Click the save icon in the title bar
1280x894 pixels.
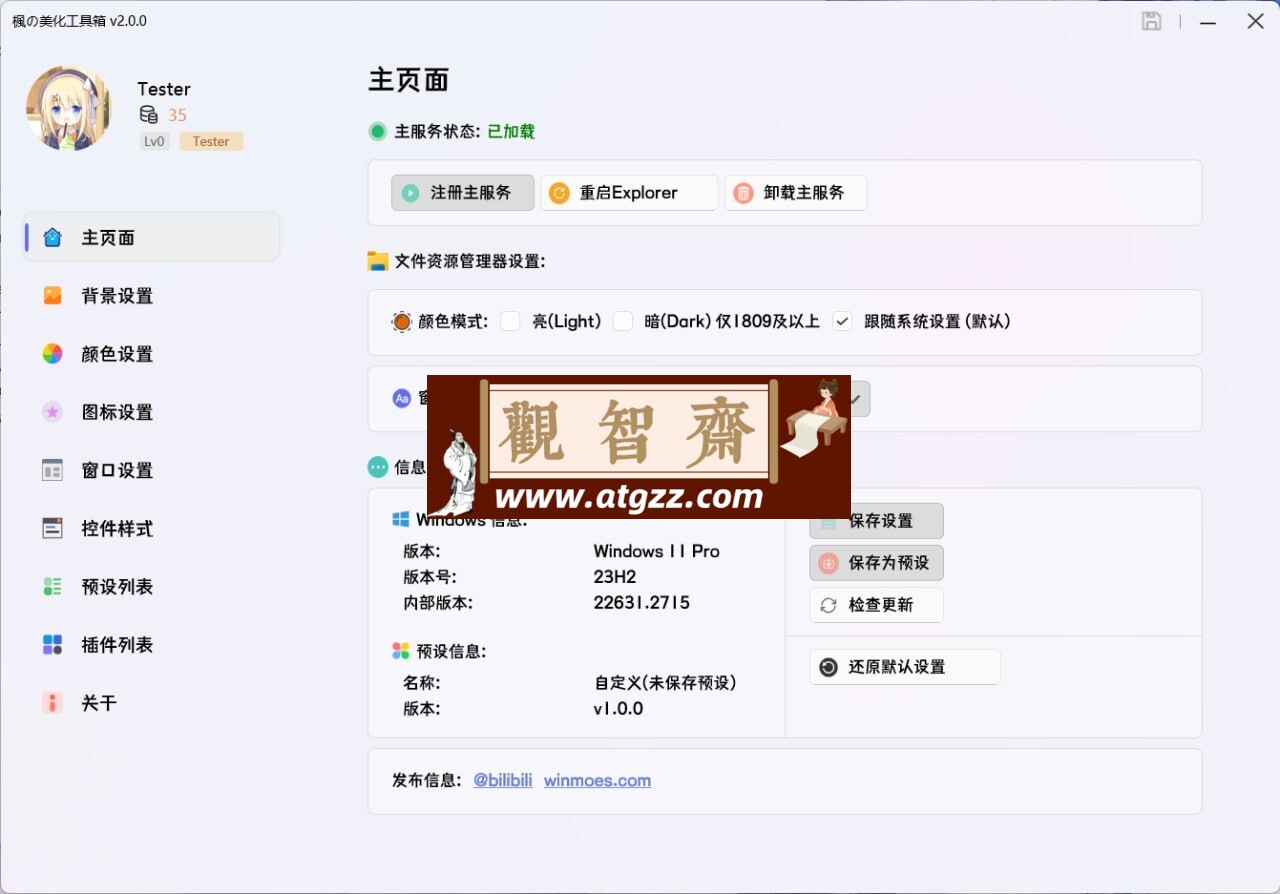click(1152, 21)
